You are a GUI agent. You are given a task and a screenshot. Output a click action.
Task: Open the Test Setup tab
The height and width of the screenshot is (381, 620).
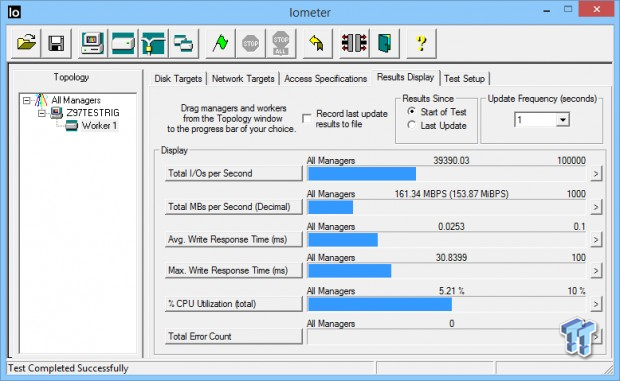point(464,79)
